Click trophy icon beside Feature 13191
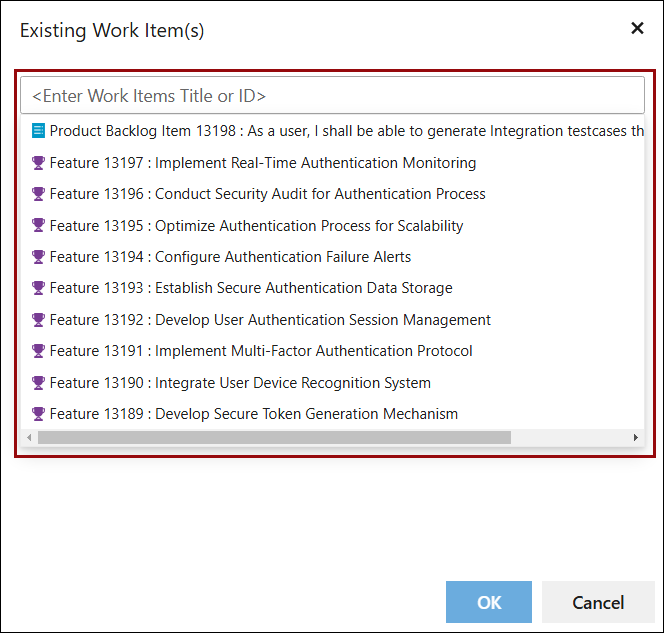This screenshot has height=633, width=664. click(38, 351)
